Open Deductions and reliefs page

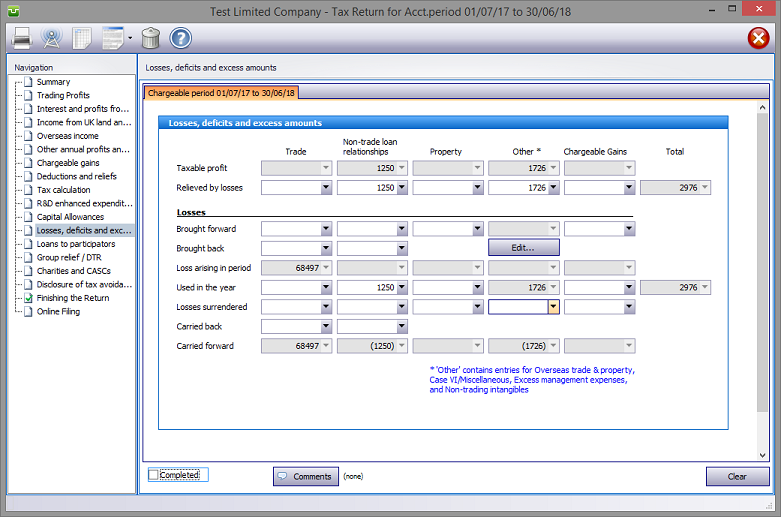pos(77,176)
